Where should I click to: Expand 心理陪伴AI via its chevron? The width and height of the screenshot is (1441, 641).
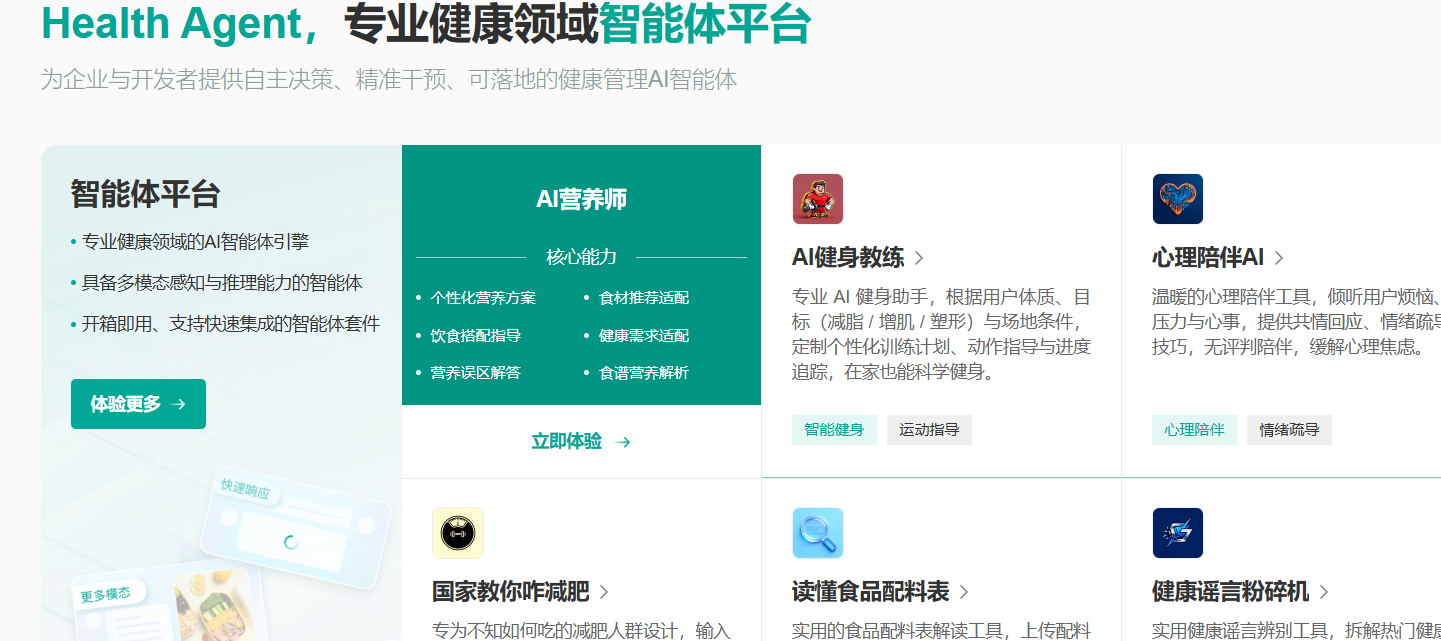point(1279,258)
